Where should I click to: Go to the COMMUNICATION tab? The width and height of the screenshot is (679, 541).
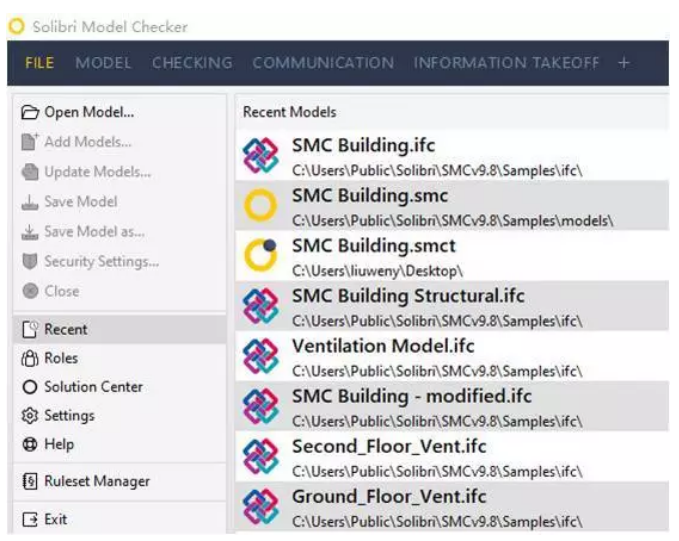click(x=323, y=63)
